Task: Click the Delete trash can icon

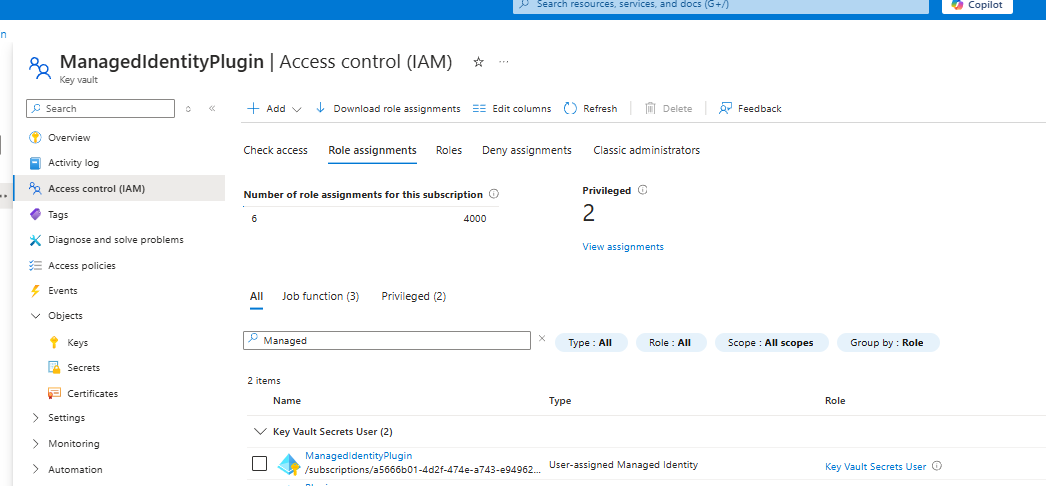Action: 650,108
